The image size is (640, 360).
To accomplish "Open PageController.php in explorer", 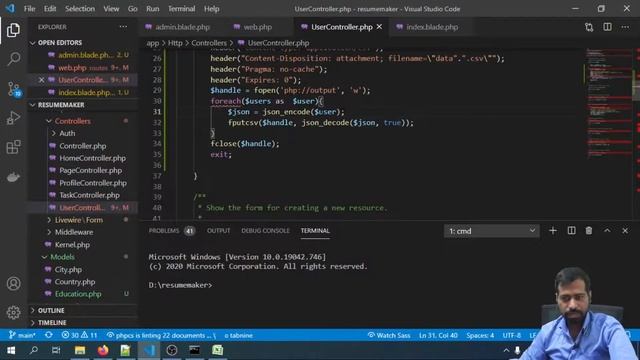I will tap(90, 170).
